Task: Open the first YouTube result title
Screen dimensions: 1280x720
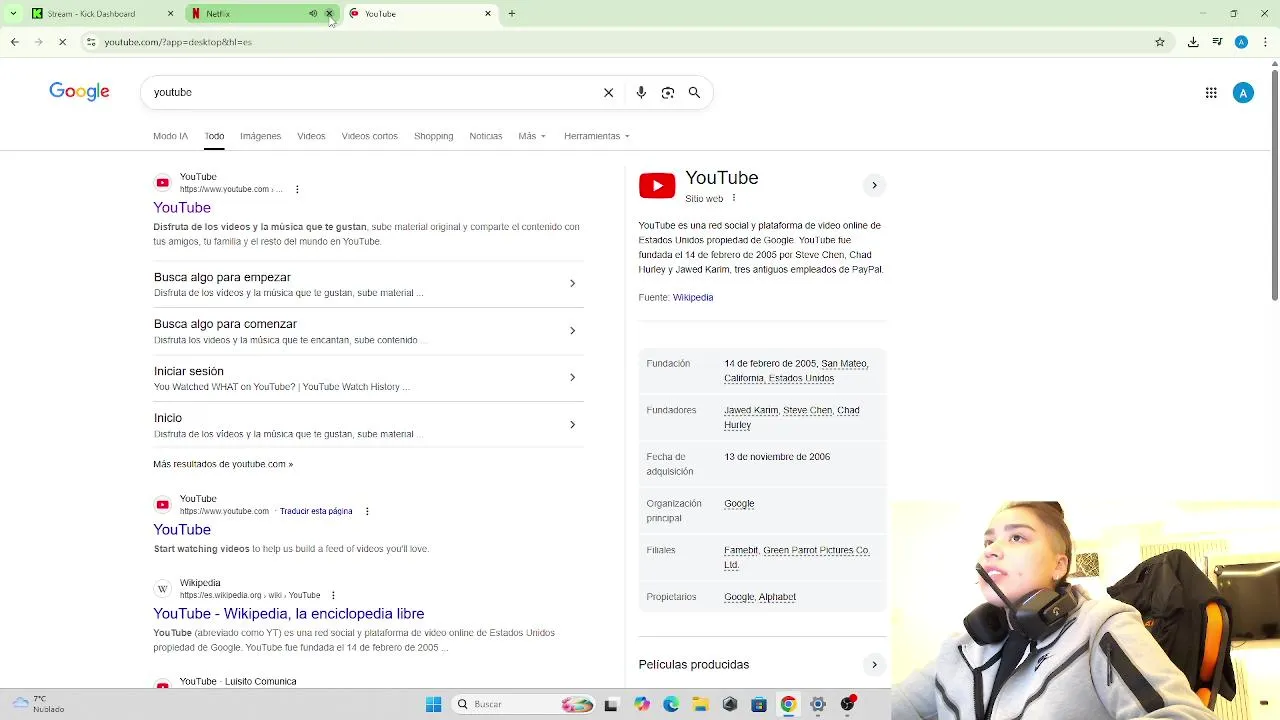Action: click(x=182, y=207)
